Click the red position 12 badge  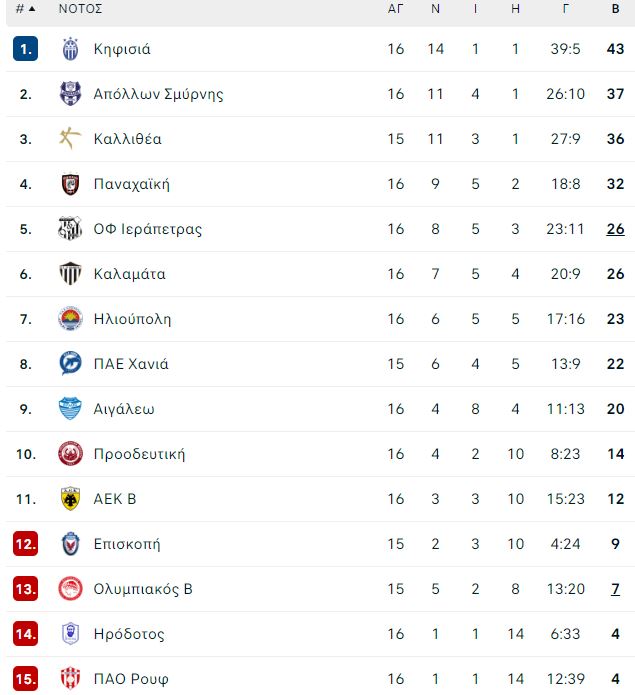coord(25,543)
